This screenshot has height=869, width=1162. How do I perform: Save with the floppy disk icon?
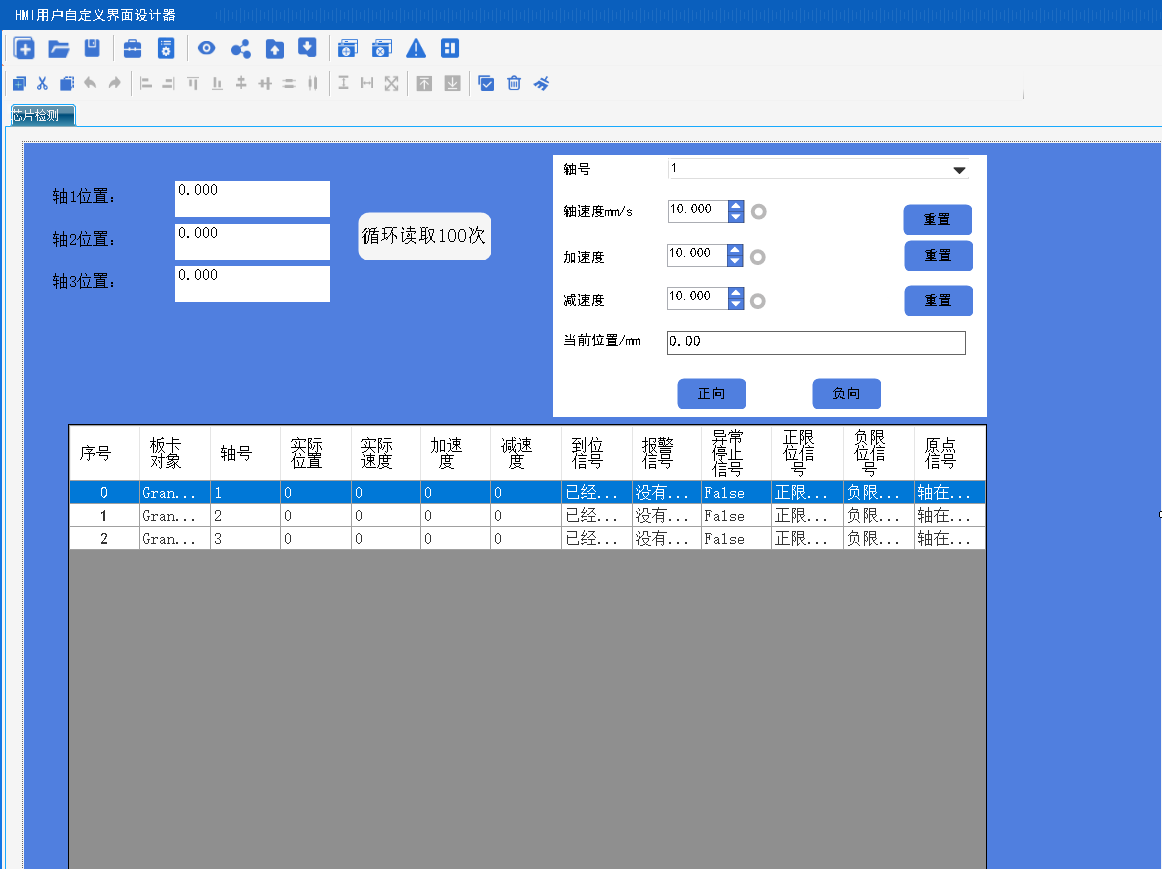pyautogui.click(x=92, y=48)
